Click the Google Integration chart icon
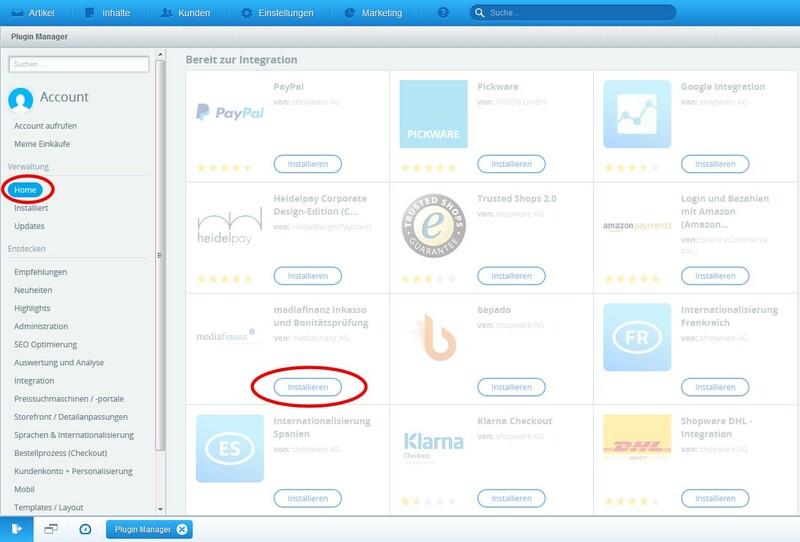Viewport: 800px width, 542px height. [x=637, y=114]
